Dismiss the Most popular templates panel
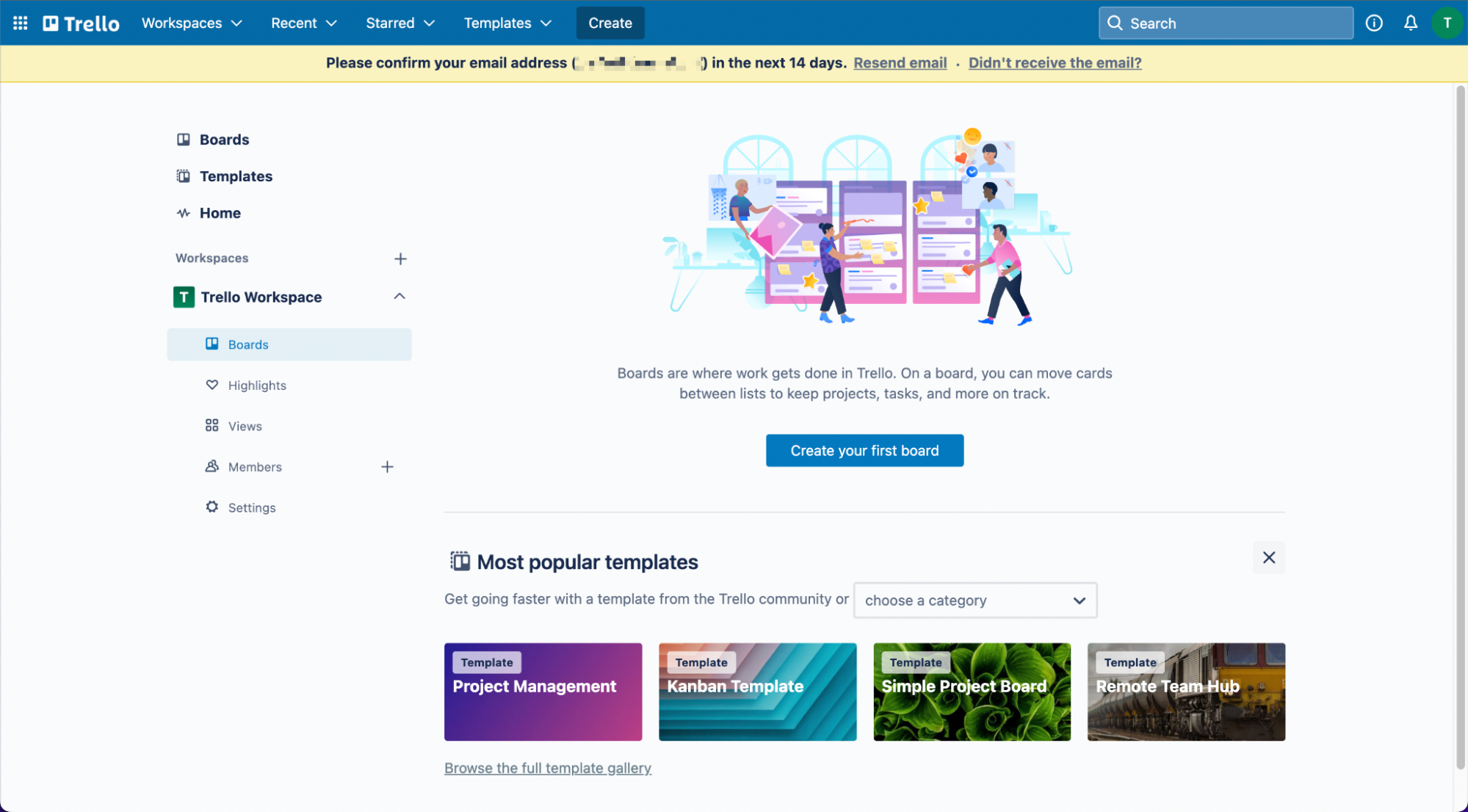1468x812 pixels. [x=1268, y=558]
